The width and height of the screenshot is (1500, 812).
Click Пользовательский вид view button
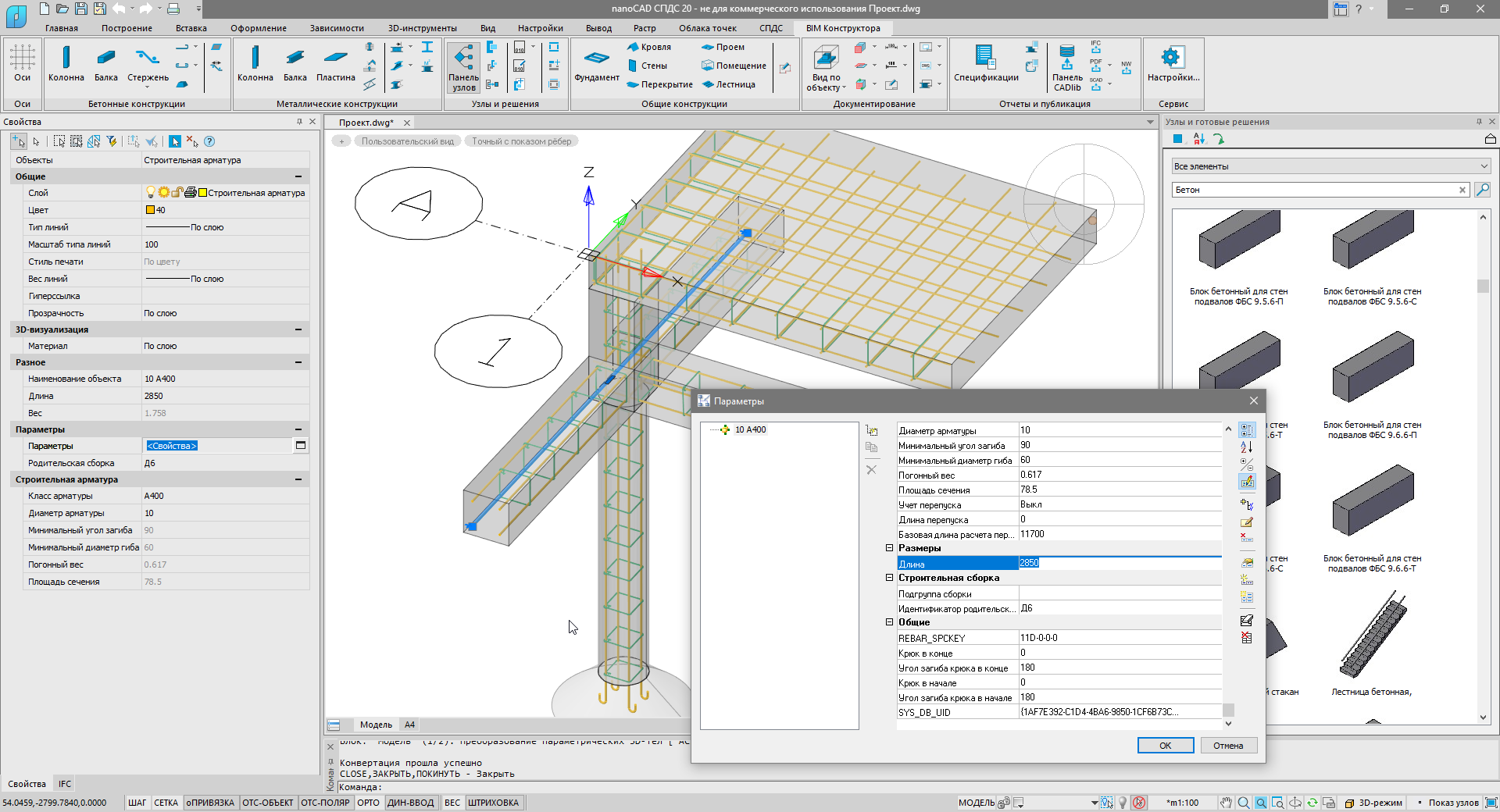(x=407, y=141)
